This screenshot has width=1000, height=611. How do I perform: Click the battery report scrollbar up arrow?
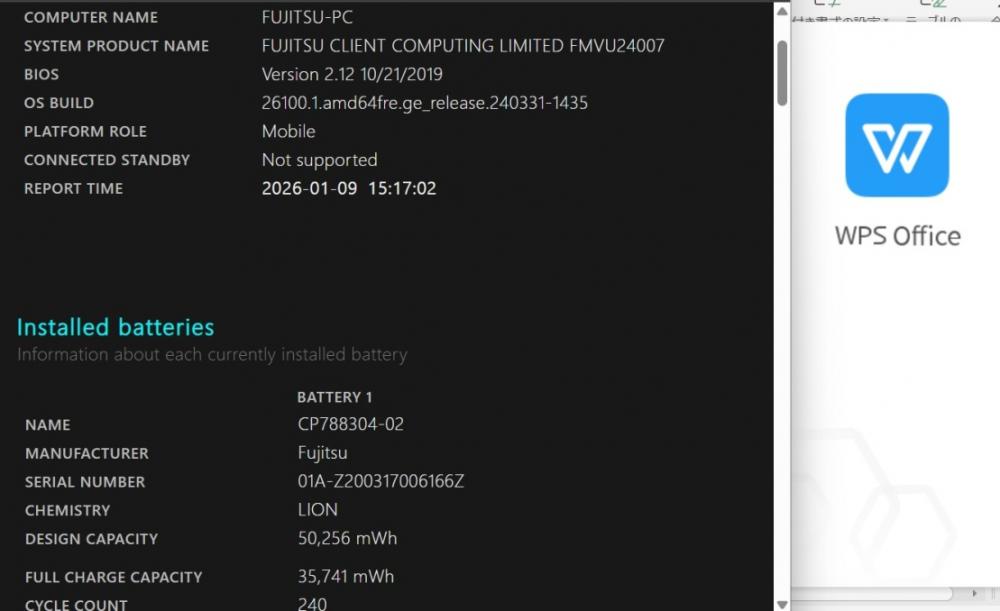[782, 11]
